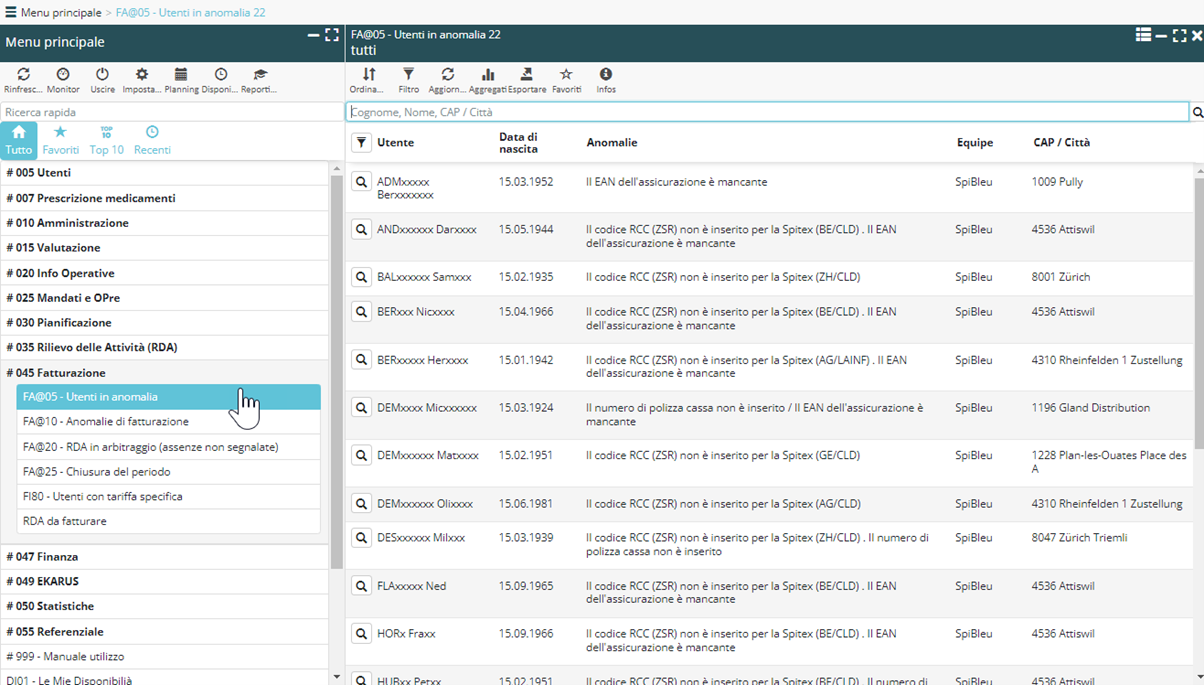Viewport: 1204px width, 685px height.
Task: Switch to the Top 10 tab
Action: point(106,140)
